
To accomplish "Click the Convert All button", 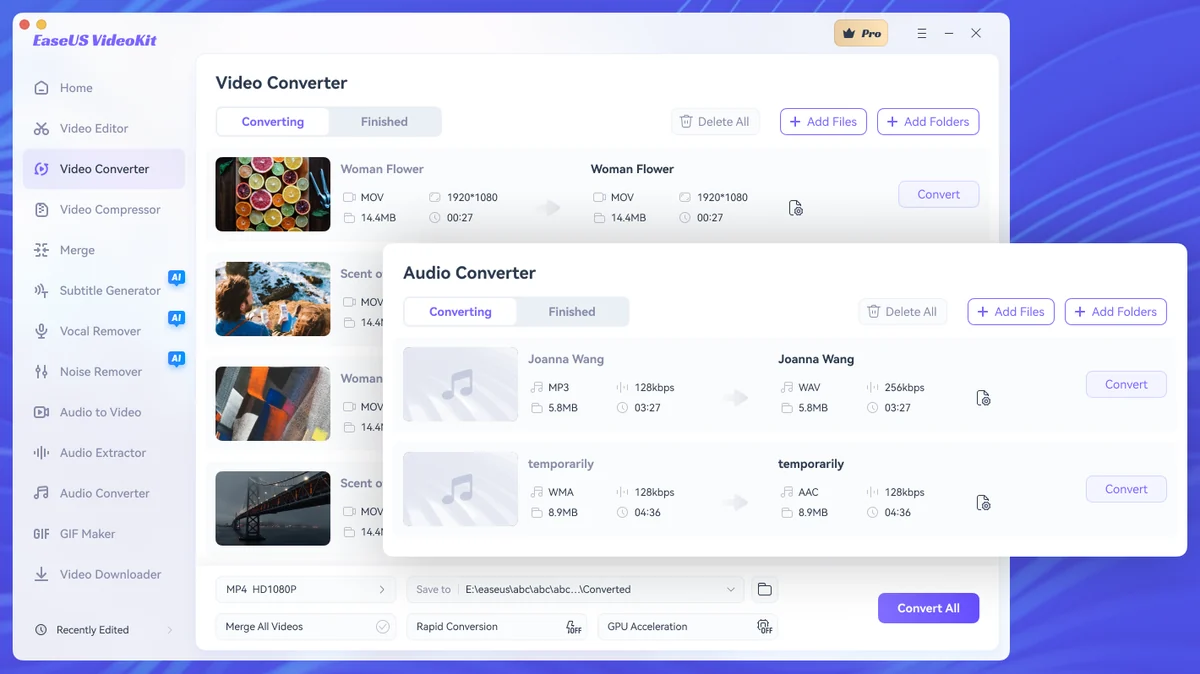I will pyautogui.click(x=928, y=608).
